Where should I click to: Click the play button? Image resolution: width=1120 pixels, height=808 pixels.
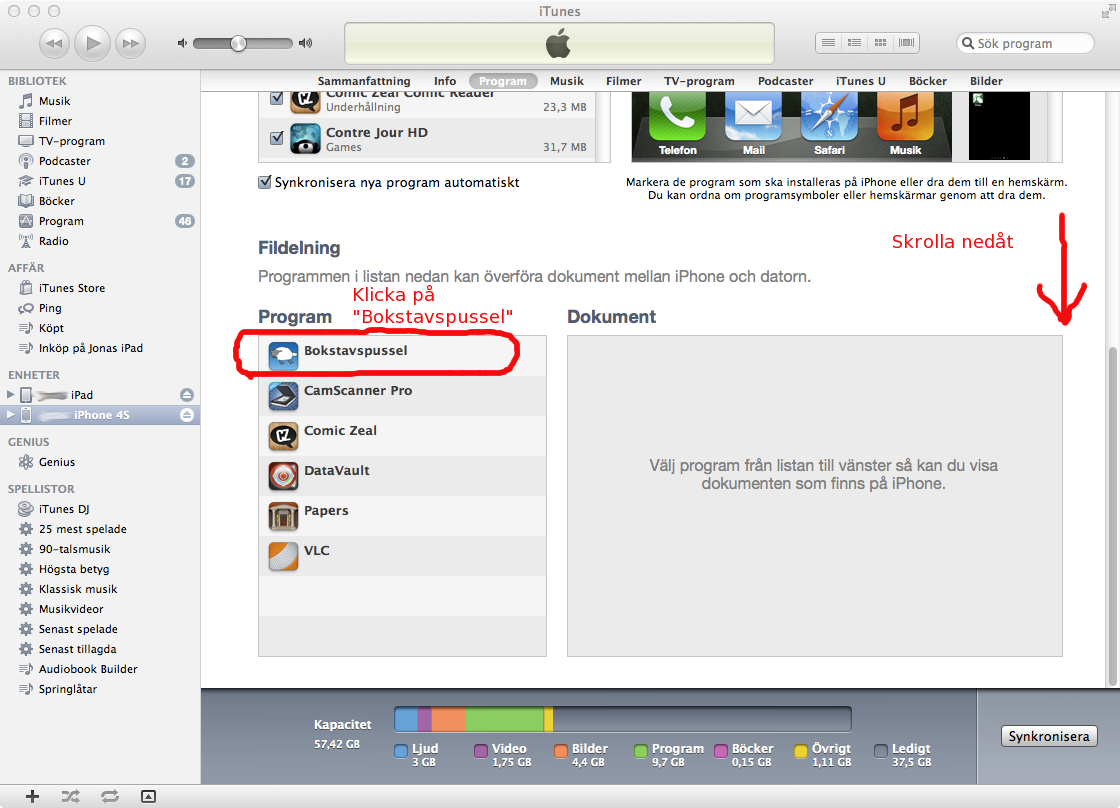[x=92, y=43]
